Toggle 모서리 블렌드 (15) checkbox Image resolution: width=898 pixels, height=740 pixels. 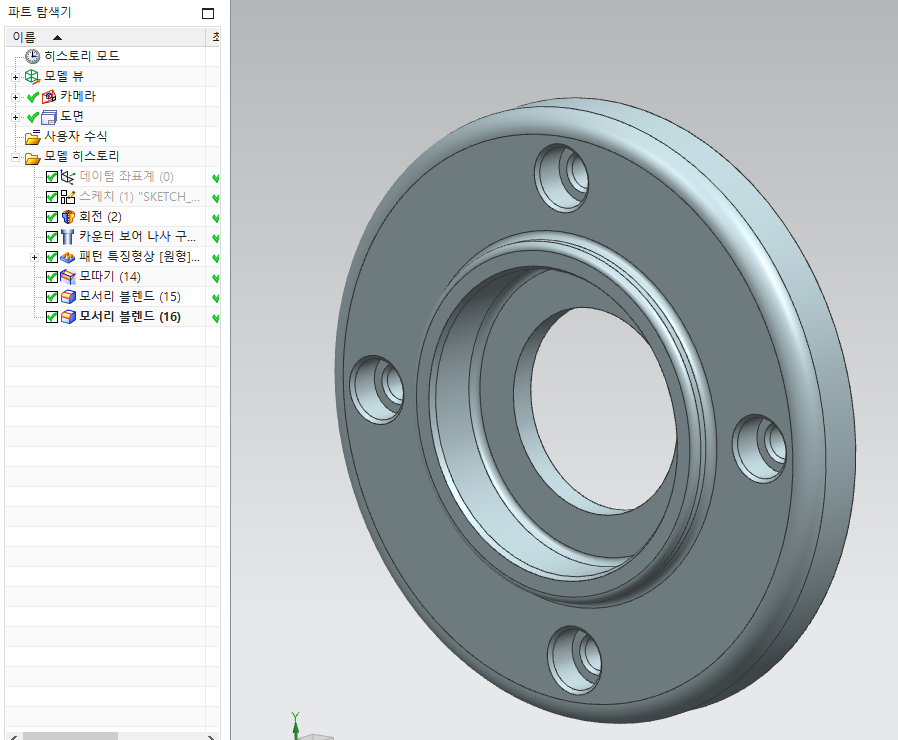point(52,297)
